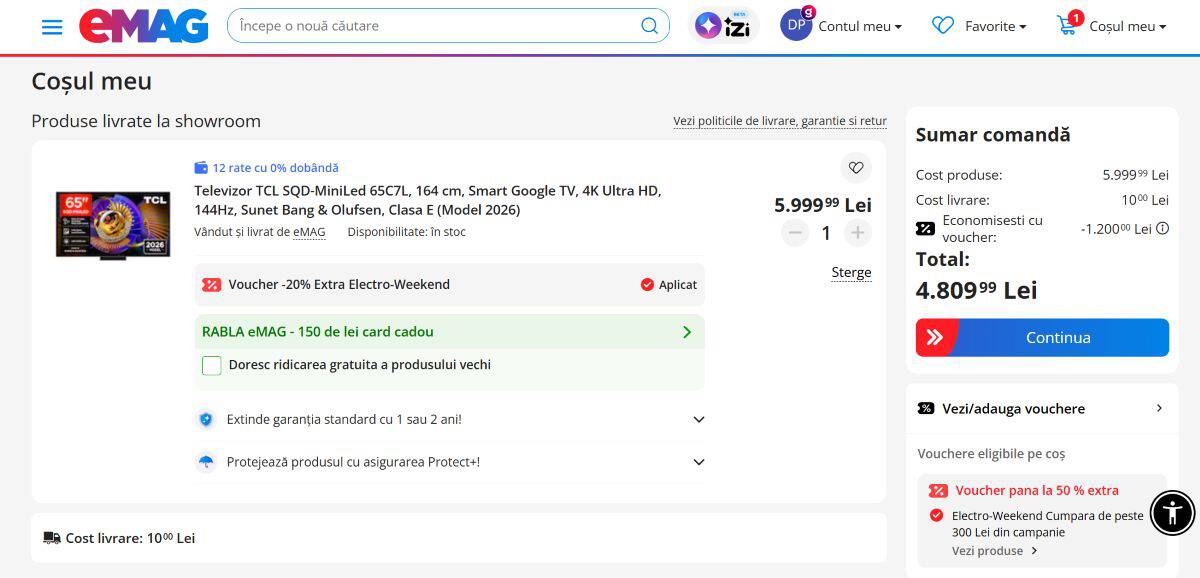The height and width of the screenshot is (578, 1200).
Task: Open the accessibility widget icon
Action: pyautogui.click(x=1172, y=514)
